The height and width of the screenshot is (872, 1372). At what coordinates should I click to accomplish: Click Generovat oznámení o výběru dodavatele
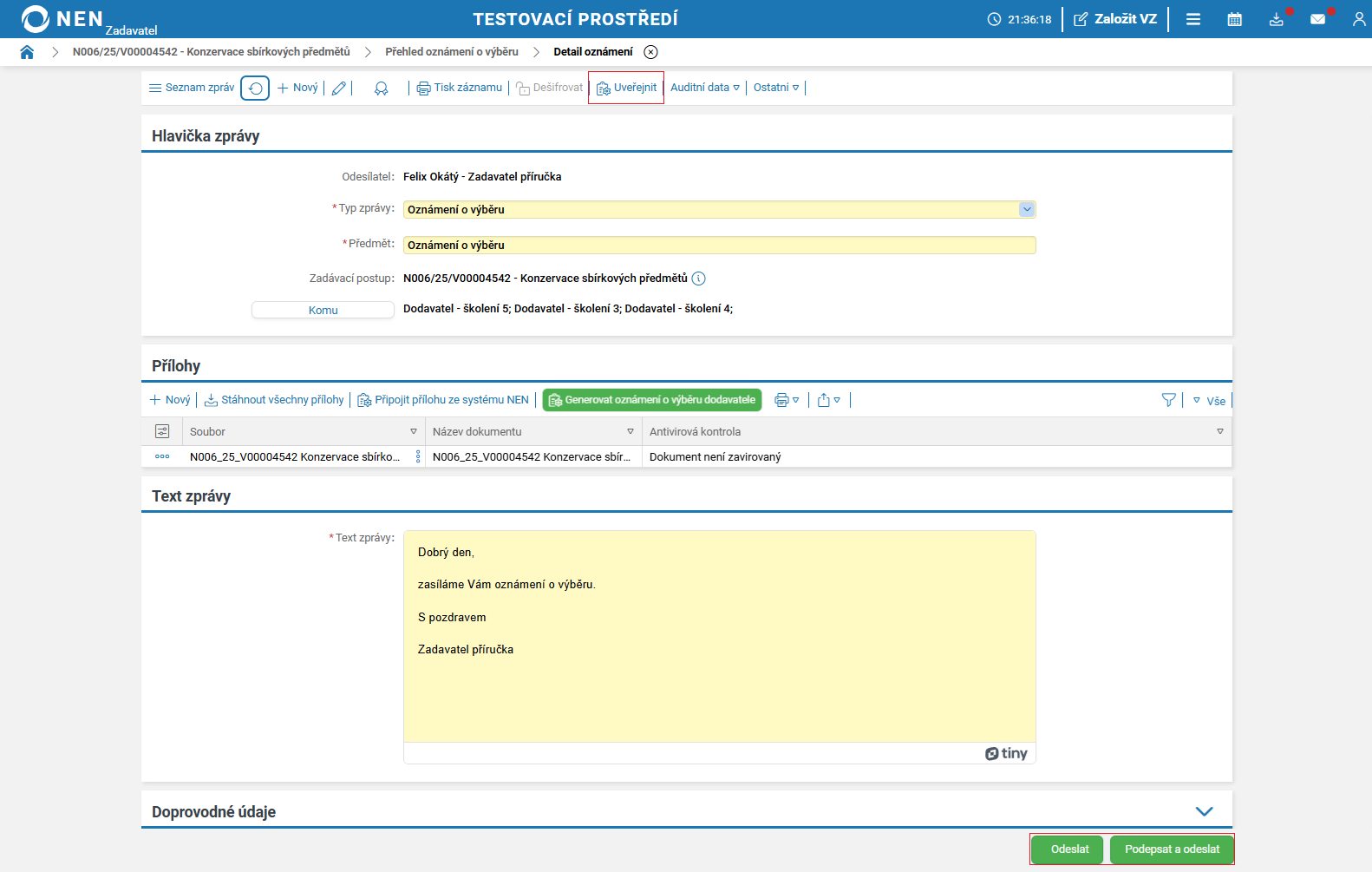(x=652, y=400)
